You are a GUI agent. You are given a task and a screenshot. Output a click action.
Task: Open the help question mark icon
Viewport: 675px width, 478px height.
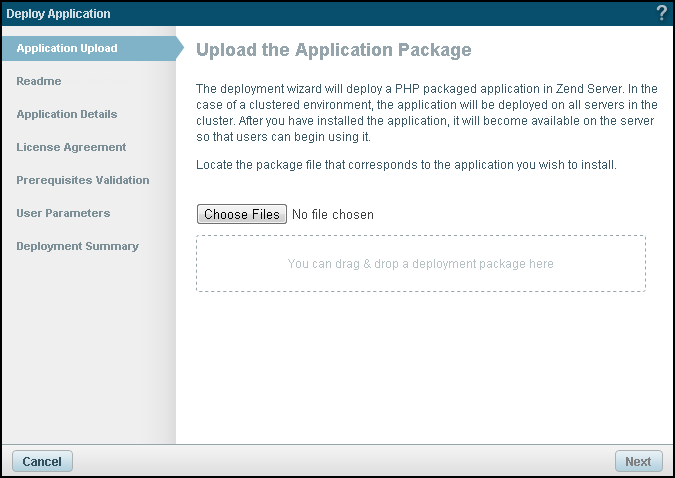pyautogui.click(x=661, y=14)
